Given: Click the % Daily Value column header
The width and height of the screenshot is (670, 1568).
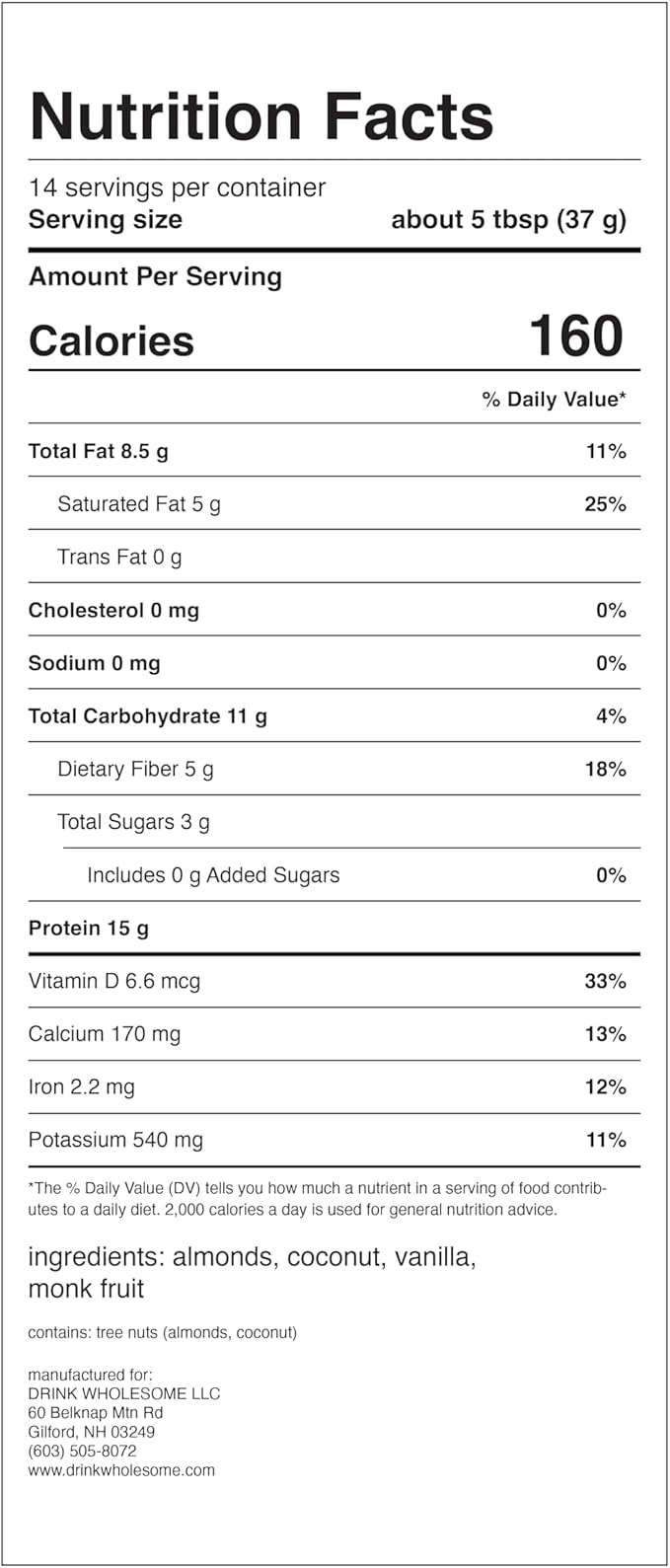Looking at the screenshot, I should 554,400.
